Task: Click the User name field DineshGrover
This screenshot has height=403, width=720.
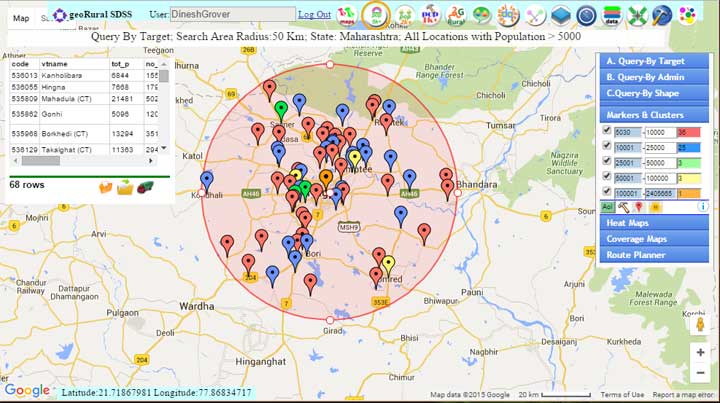Action: click(233, 14)
